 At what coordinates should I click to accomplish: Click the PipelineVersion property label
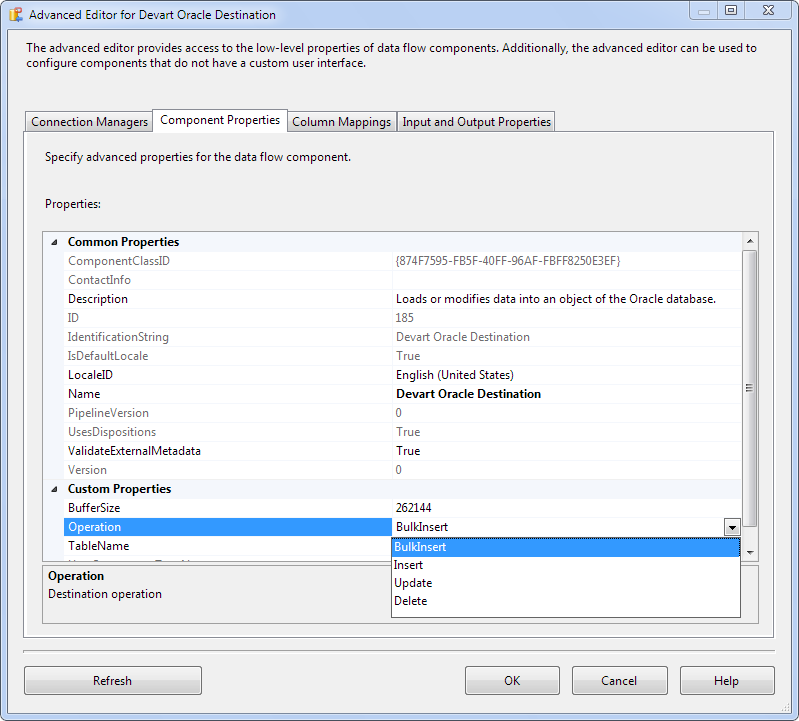[x=109, y=413]
